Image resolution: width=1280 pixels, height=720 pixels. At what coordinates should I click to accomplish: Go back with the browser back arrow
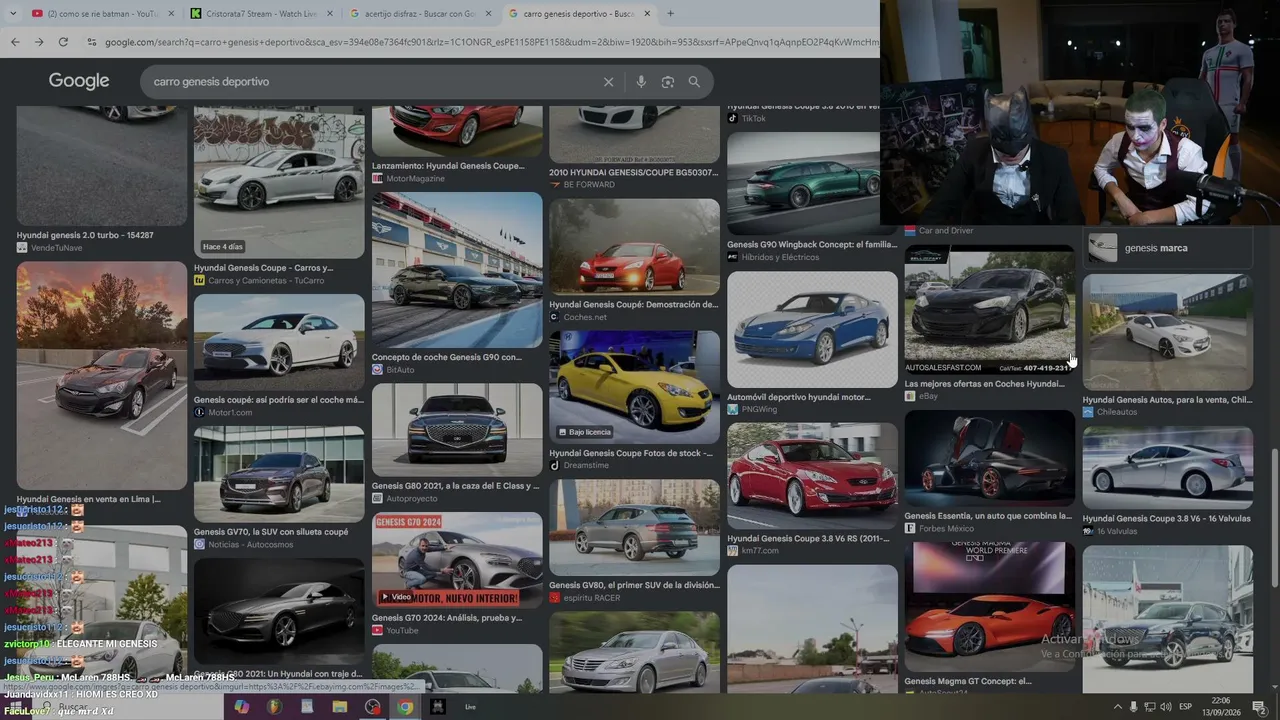click(15, 42)
